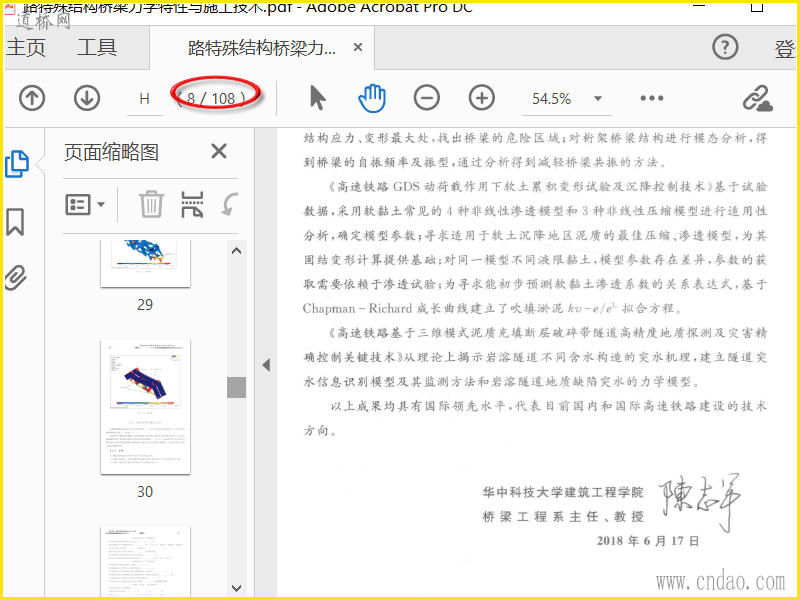The width and height of the screenshot is (800, 600).
Task: Click the Chapman-Richard text line
Action: tap(492, 308)
